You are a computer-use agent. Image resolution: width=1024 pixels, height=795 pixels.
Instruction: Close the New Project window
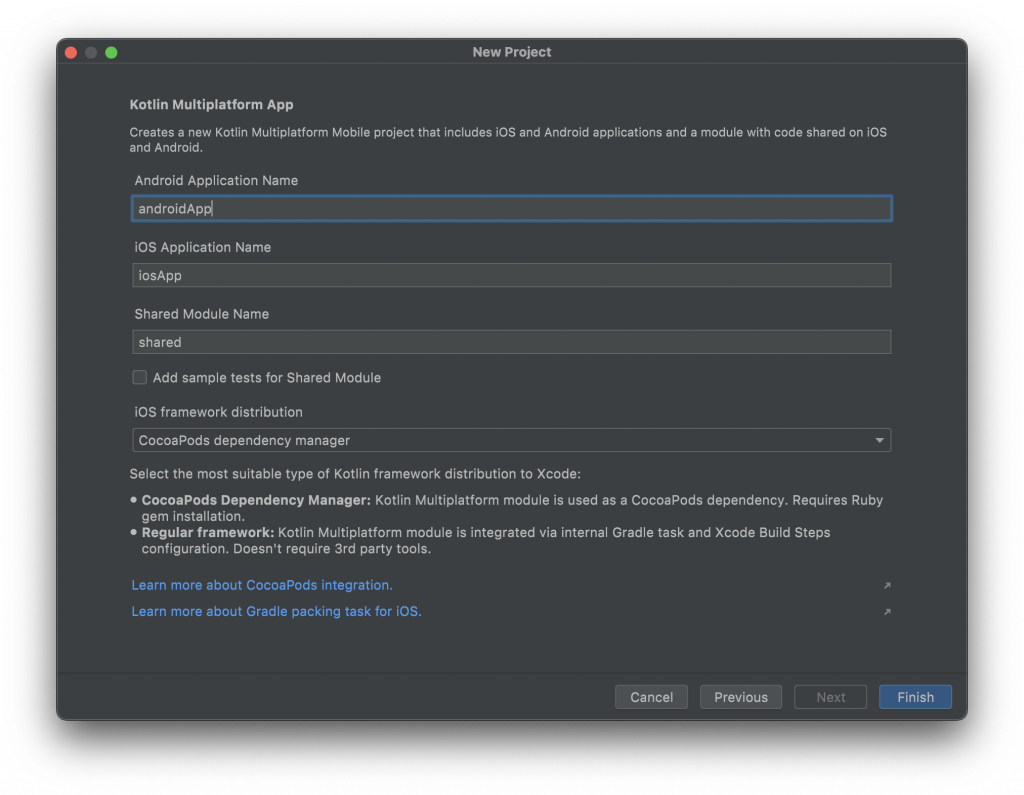click(x=71, y=52)
